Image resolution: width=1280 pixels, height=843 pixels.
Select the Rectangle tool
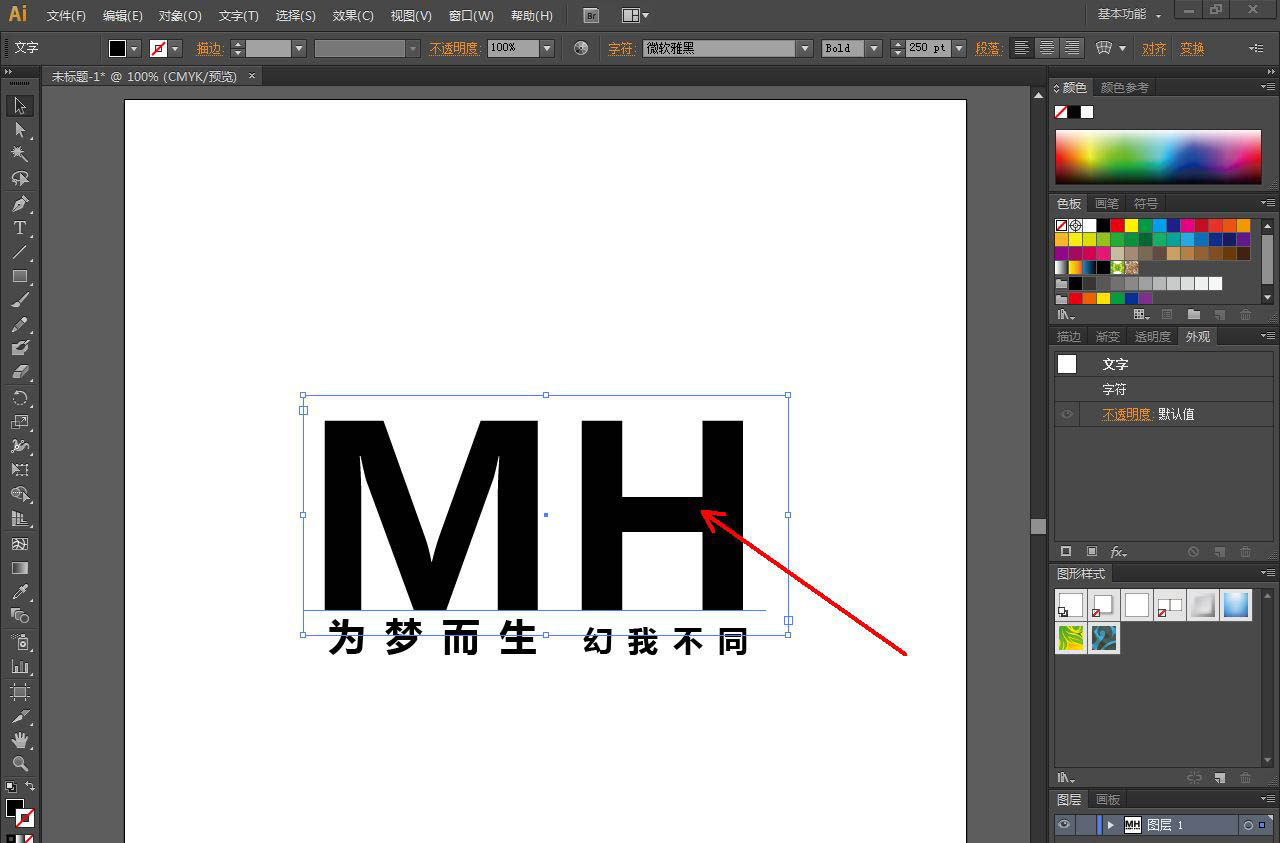coord(20,276)
